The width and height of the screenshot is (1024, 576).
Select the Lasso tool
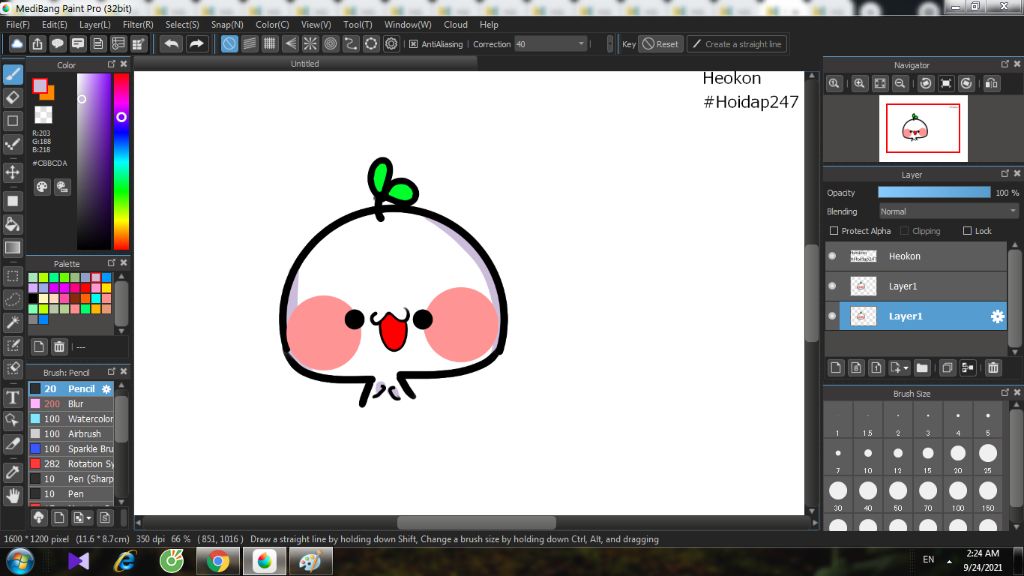point(12,299)
